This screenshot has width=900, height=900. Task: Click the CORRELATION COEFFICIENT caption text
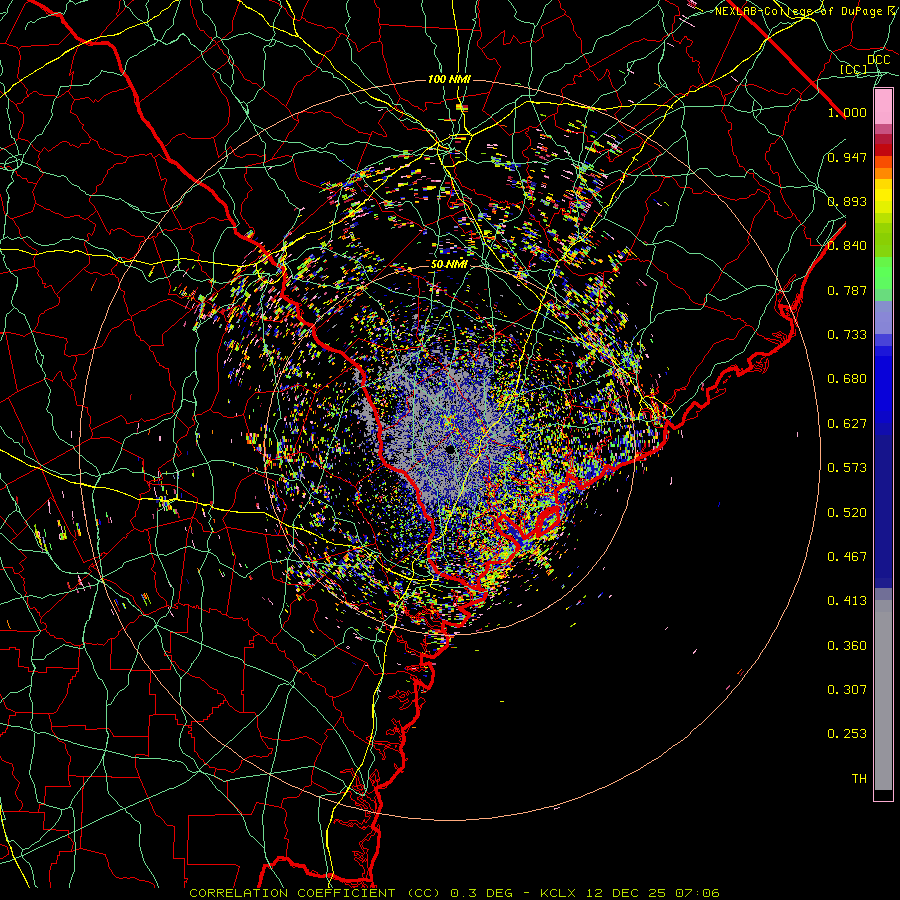pos(292,893)
